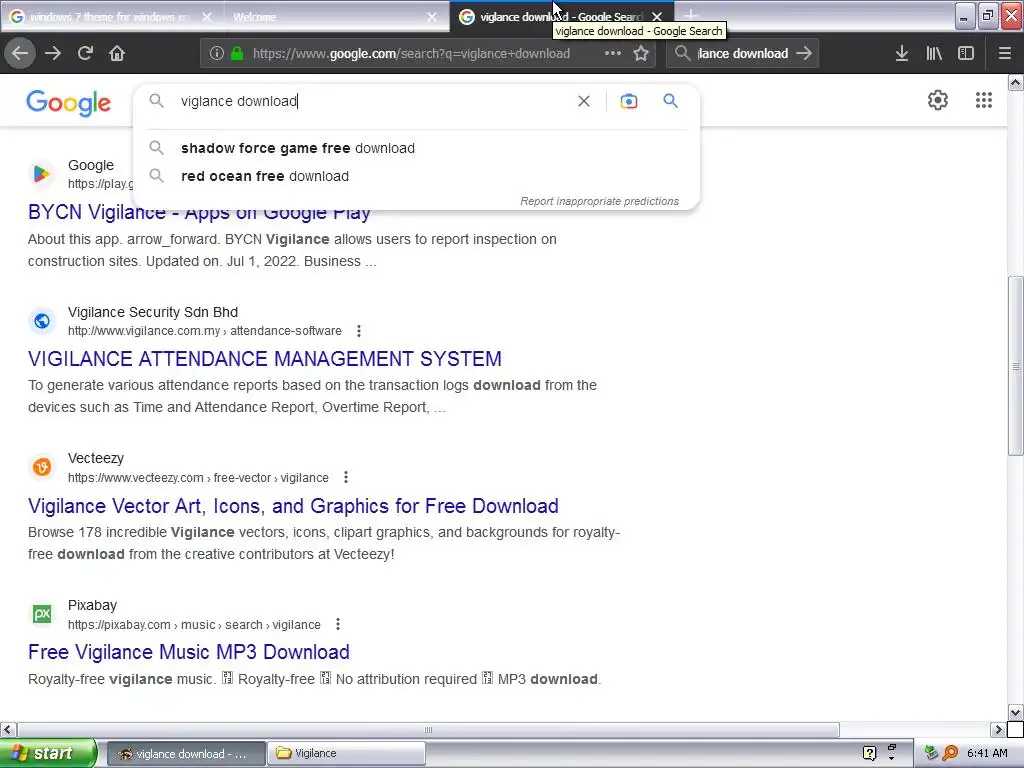Click horizontal scrollbar left arrow
The image size is (1024, 768).
tap(8, 729)
